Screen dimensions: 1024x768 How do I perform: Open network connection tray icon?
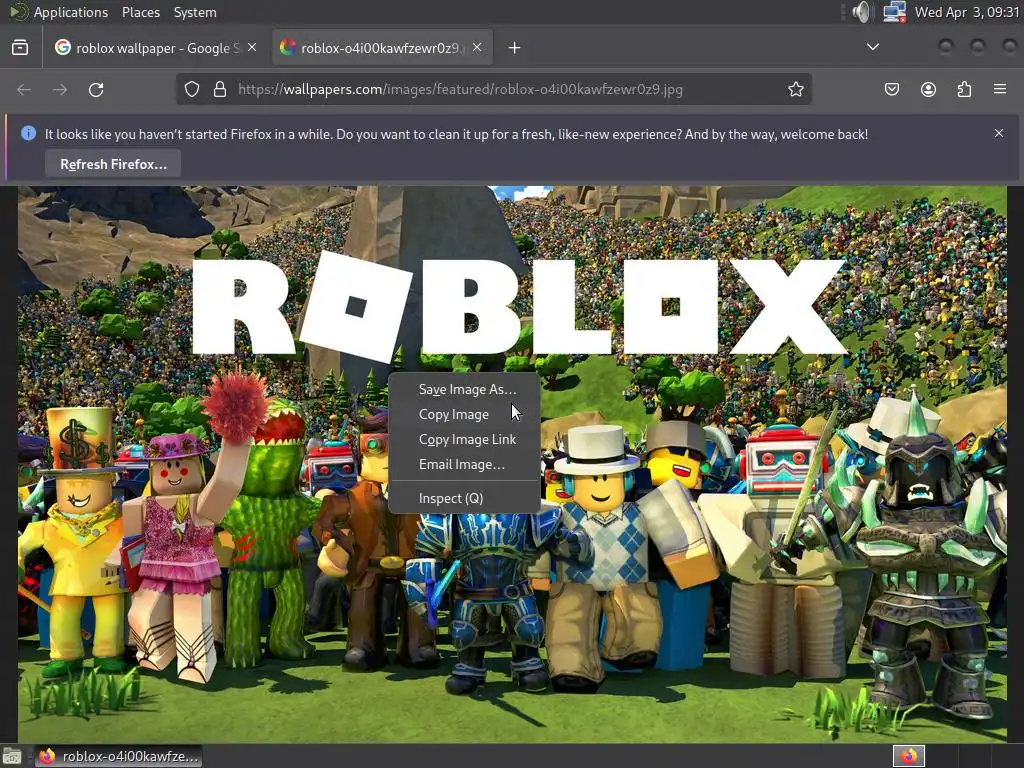[x=894, y=12]
